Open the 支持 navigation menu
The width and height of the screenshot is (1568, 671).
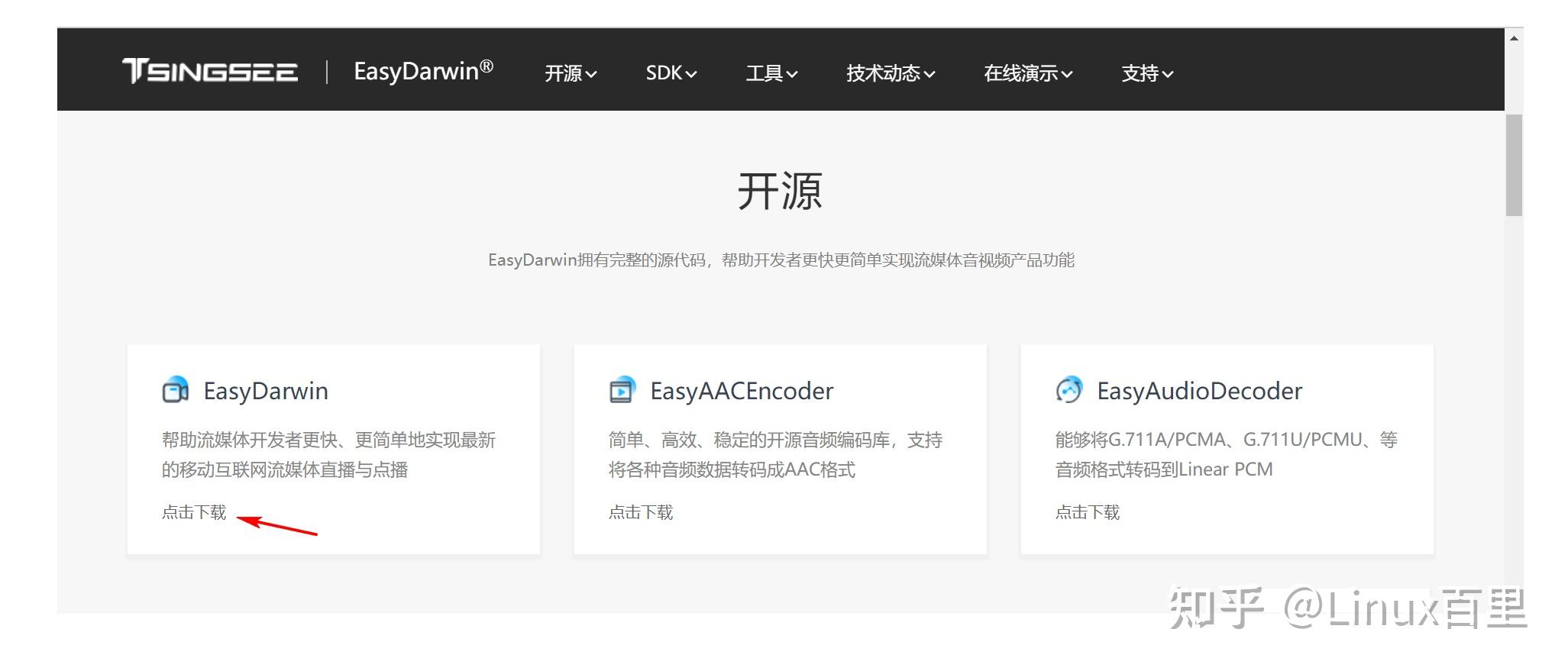1147,73
